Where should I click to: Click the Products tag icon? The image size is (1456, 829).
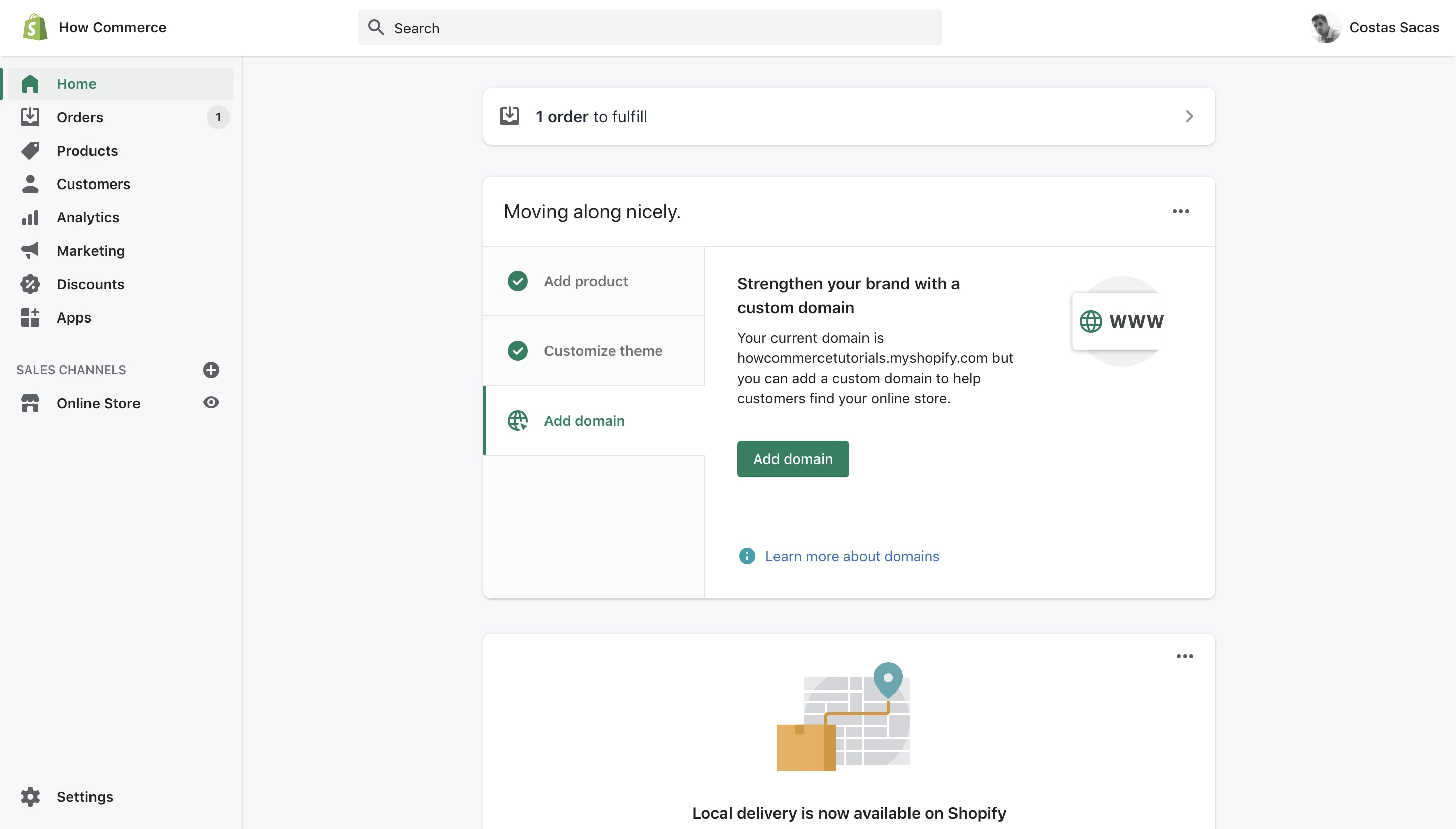[x=30, y=150]
